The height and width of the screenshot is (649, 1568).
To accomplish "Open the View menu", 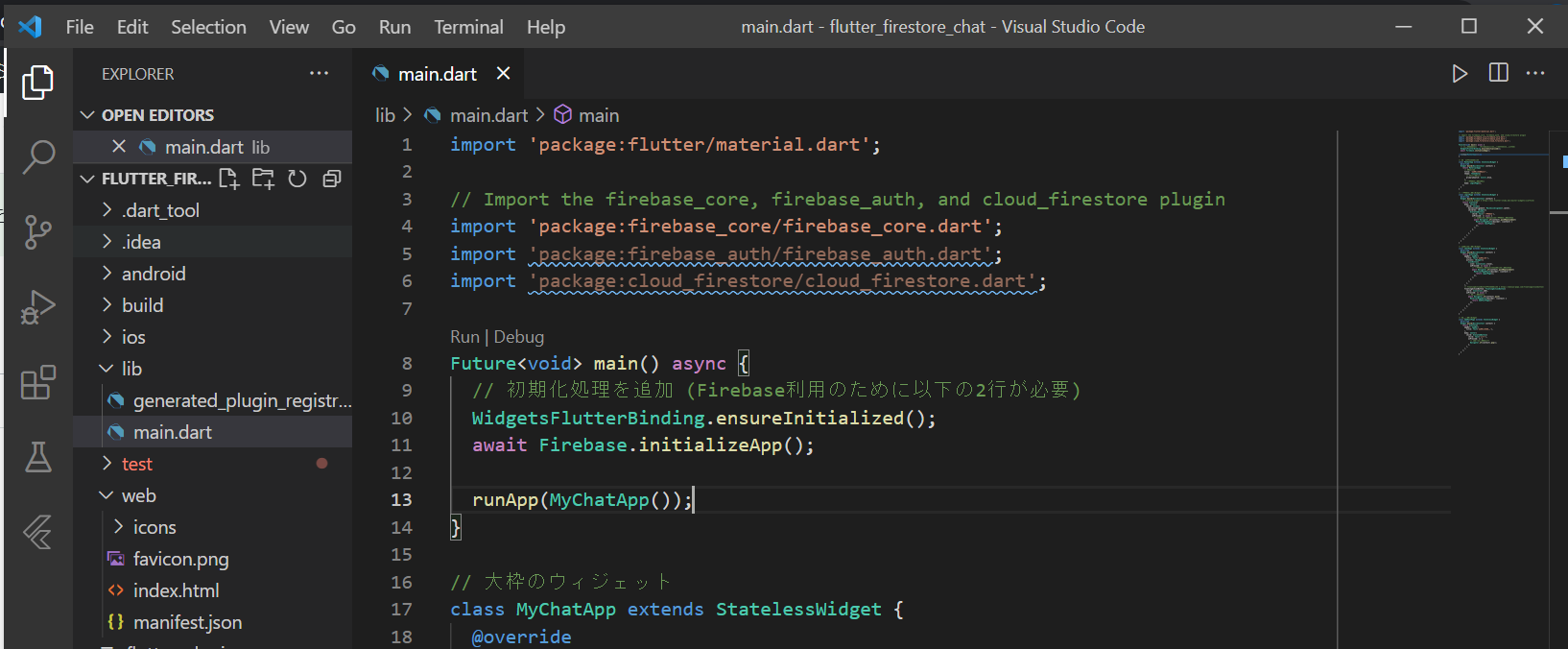I will pyautogui.click(x=289, y=27).
